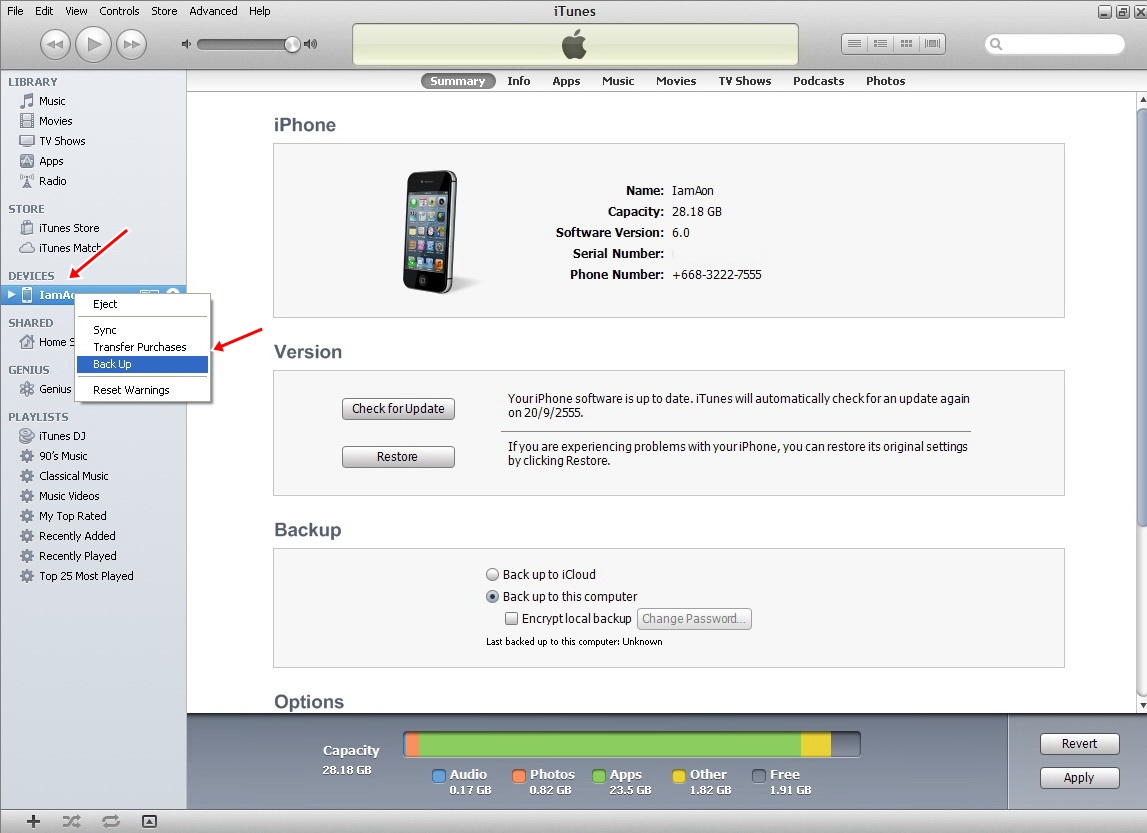Open the Advanced menu

pyautogui.click(x=213, y=11)
